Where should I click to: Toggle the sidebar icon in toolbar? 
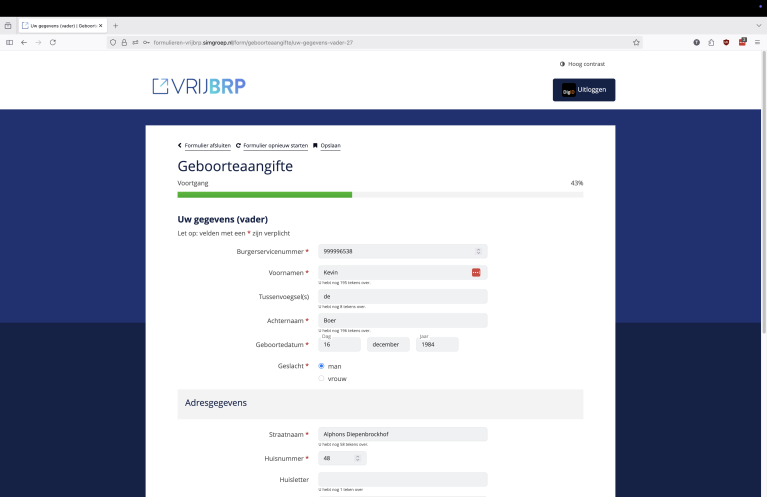(x=9, y=43)
